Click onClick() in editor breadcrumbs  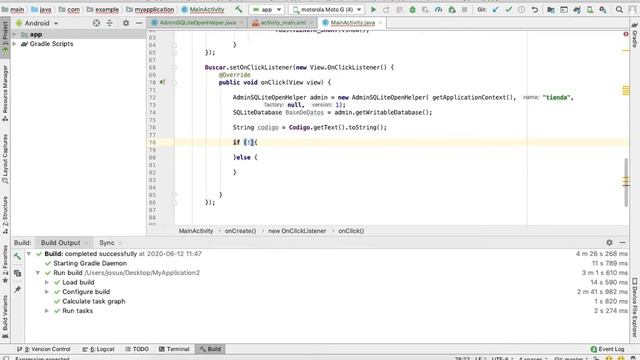[x=351, y=231]
